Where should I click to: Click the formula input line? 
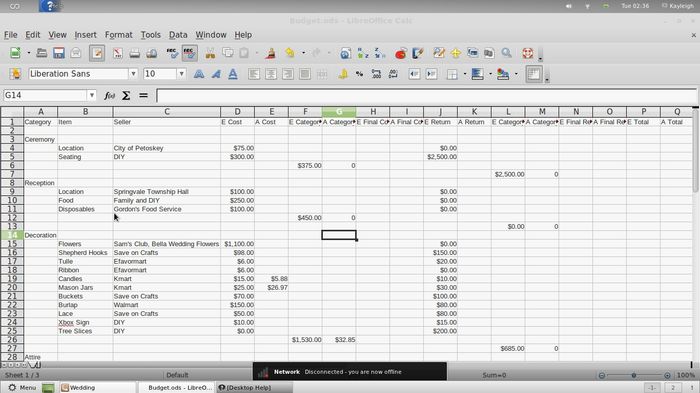427,95
